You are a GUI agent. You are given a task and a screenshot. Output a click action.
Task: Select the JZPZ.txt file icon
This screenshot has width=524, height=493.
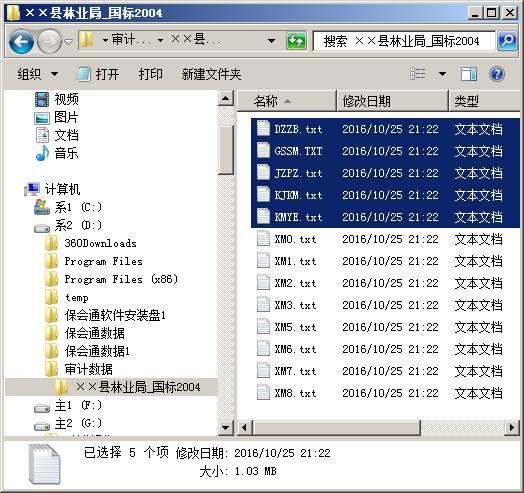(263, 172)
